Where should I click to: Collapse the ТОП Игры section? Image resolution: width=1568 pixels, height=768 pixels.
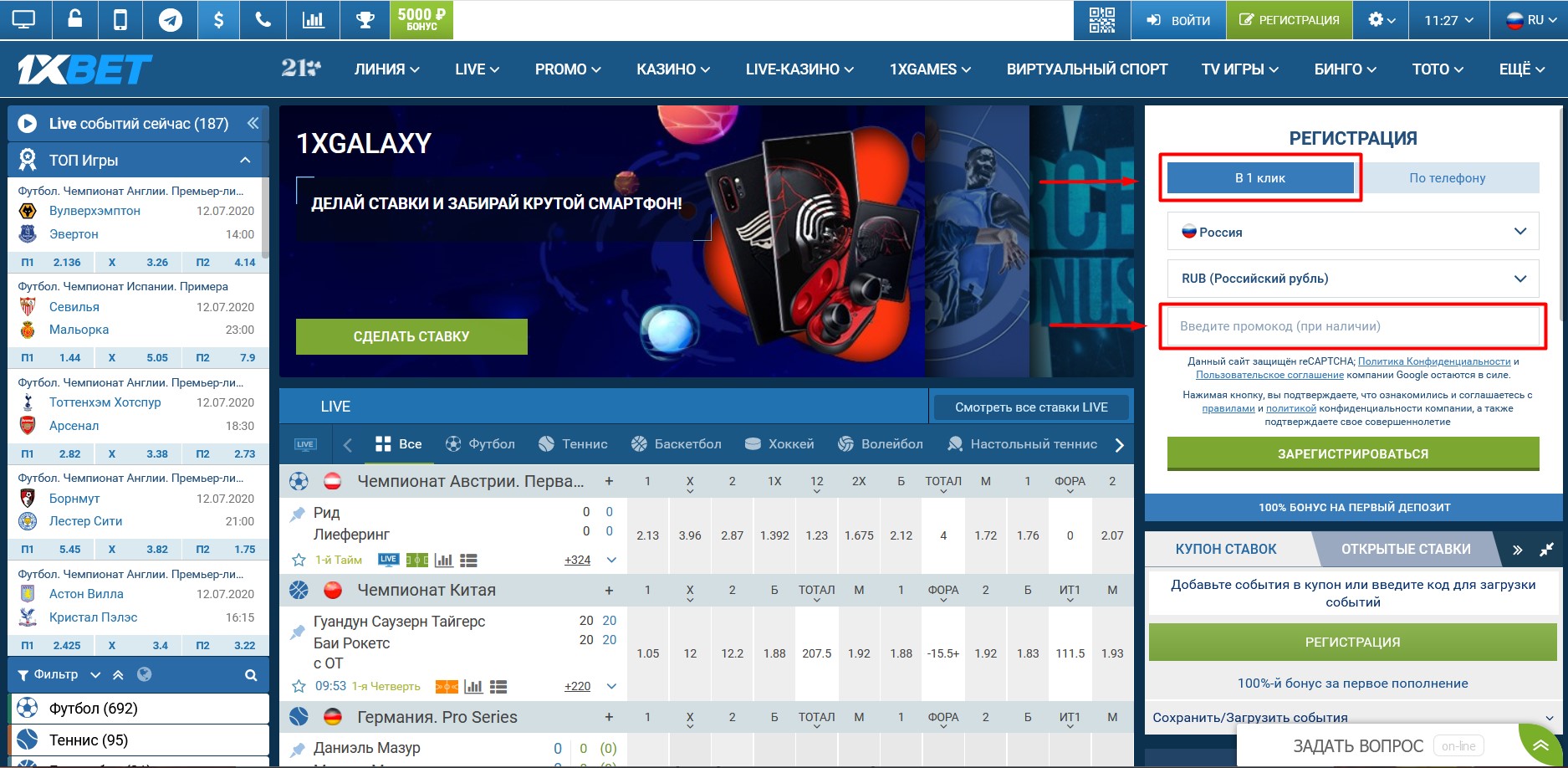click(x=245, y=160)
